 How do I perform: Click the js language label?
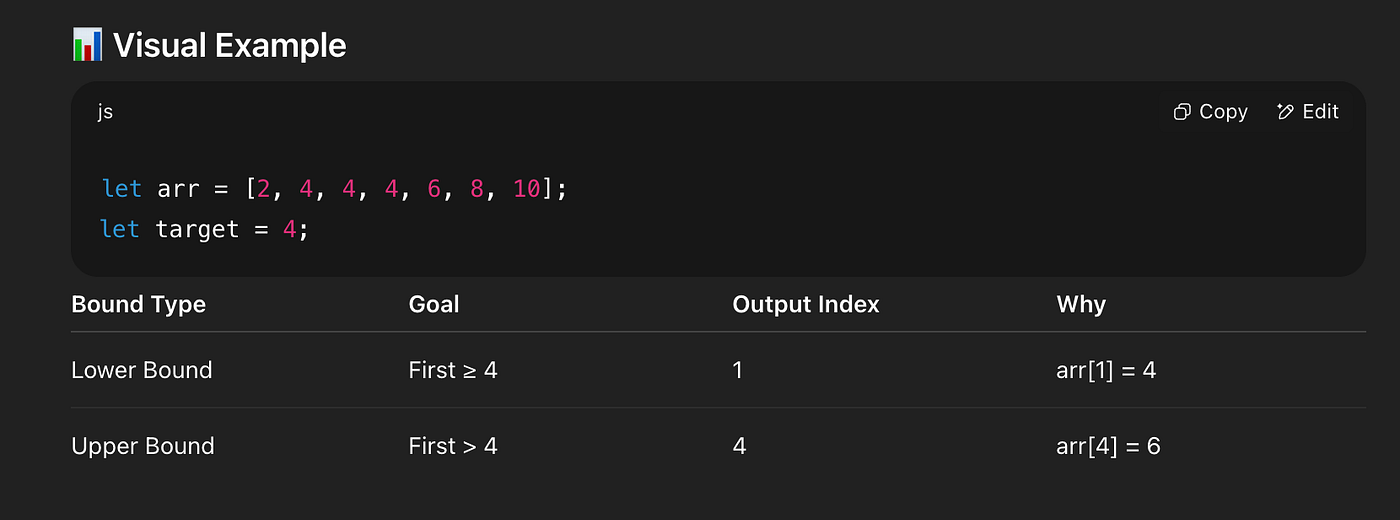click(105, 112)
